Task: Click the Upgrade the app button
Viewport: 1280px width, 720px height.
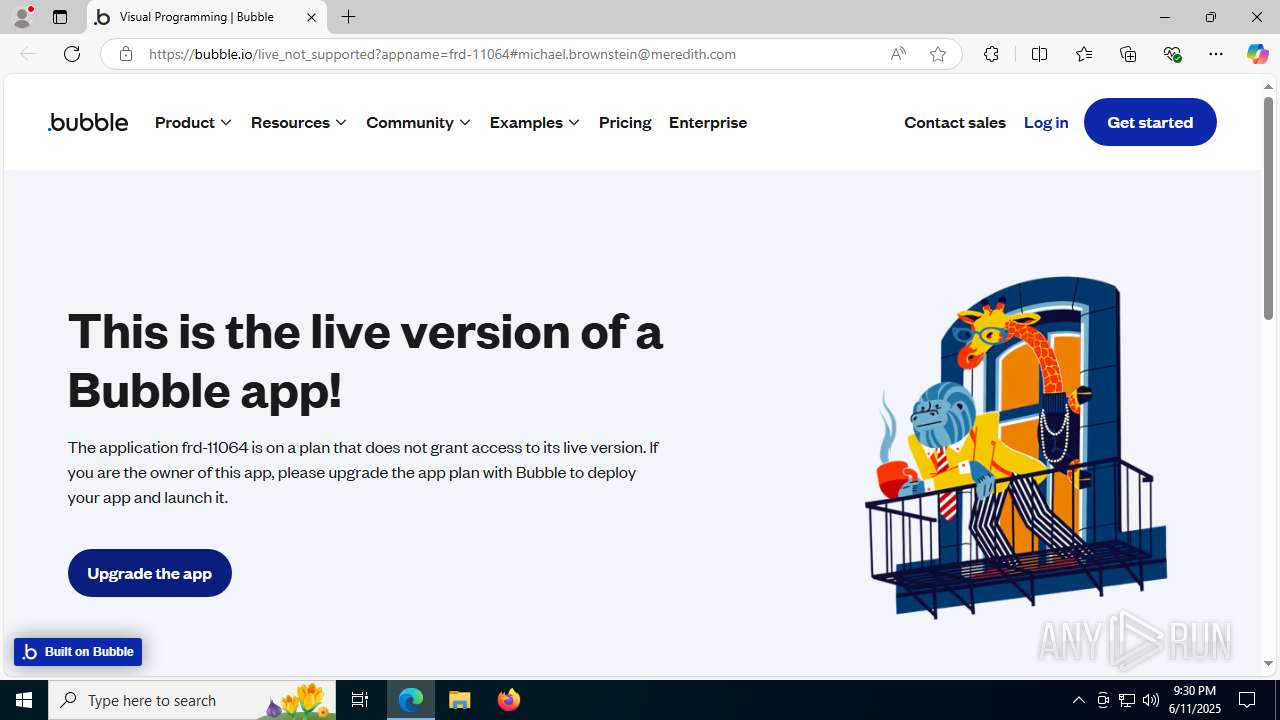Action: pyautogui.click(x=150, y=573)
